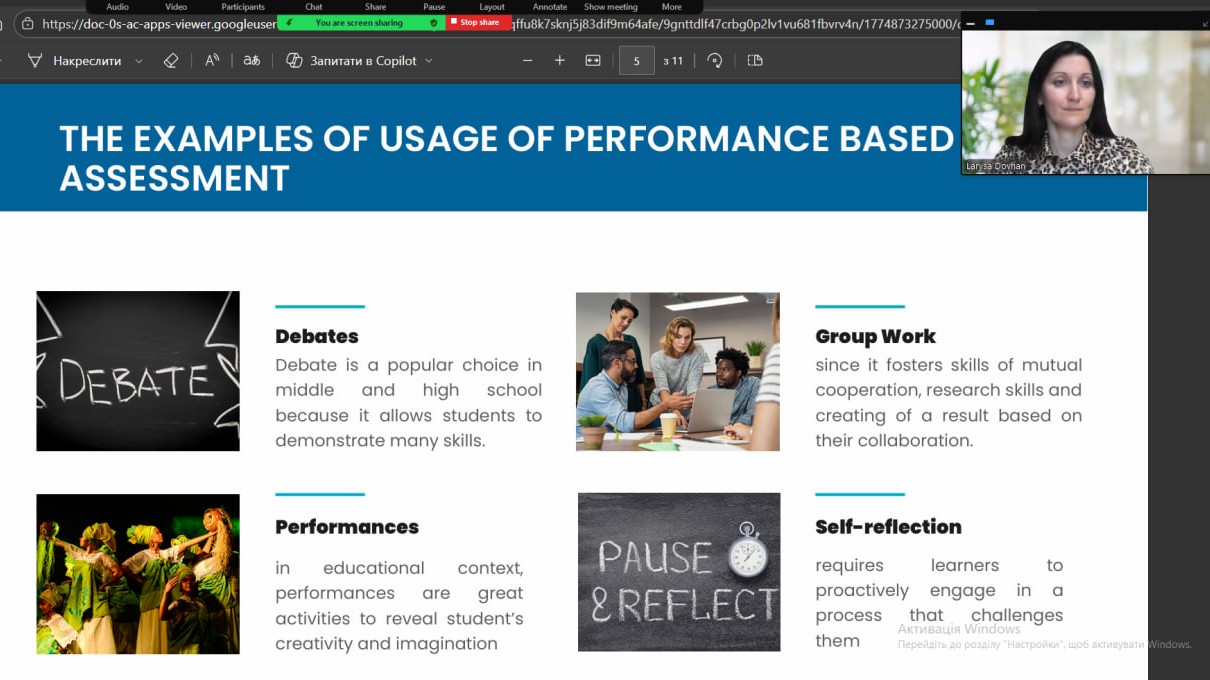Open the Participants menu in meeting bar

coord(243,7)
